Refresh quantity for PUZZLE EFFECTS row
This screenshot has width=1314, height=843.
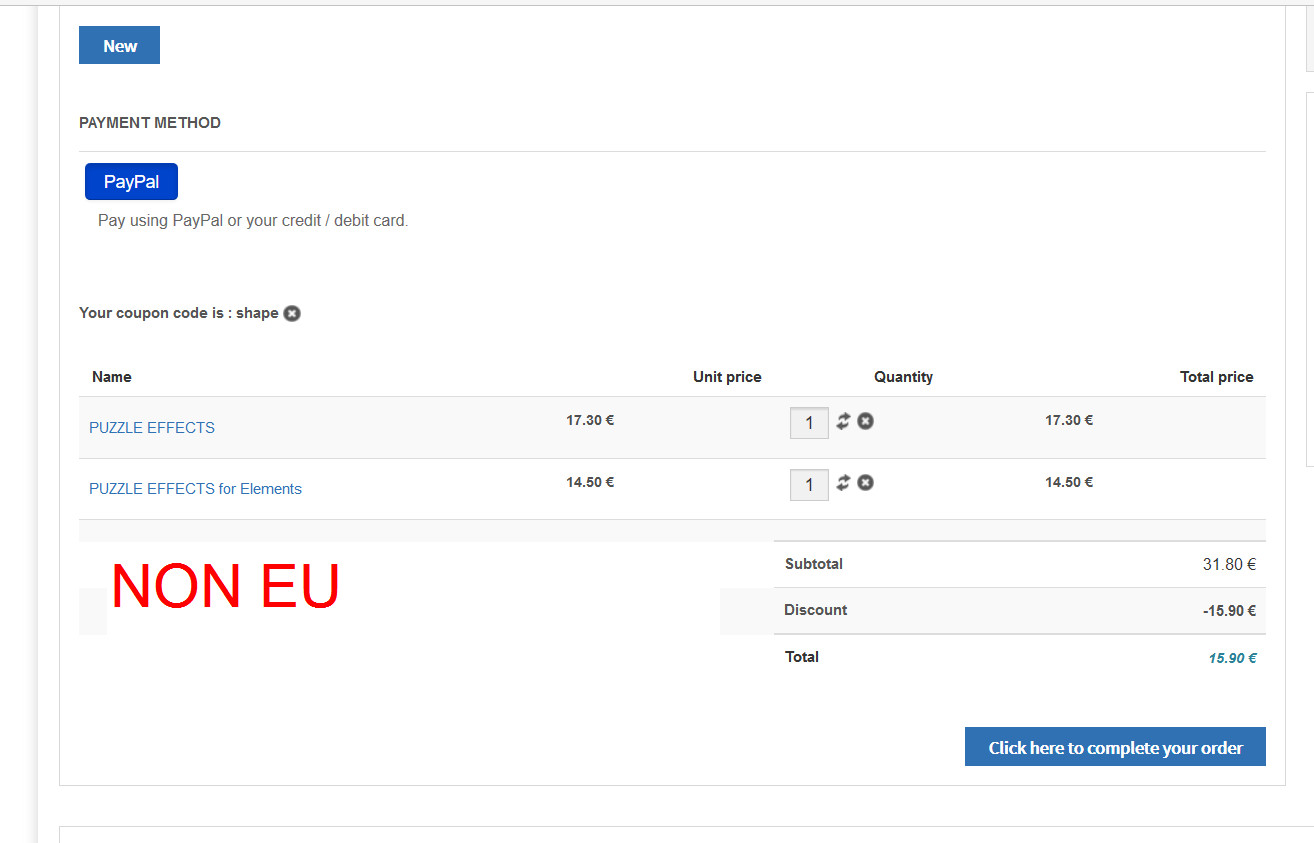[x=843, y=421]
